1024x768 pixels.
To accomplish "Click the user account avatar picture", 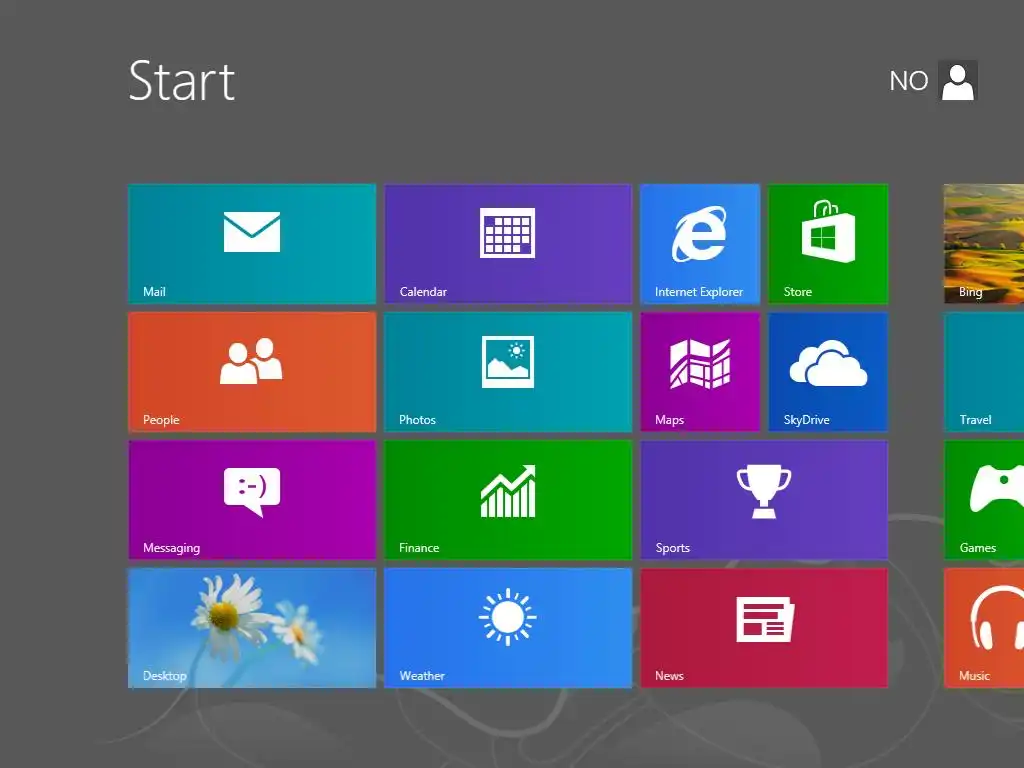I will (x=957, y=80).
